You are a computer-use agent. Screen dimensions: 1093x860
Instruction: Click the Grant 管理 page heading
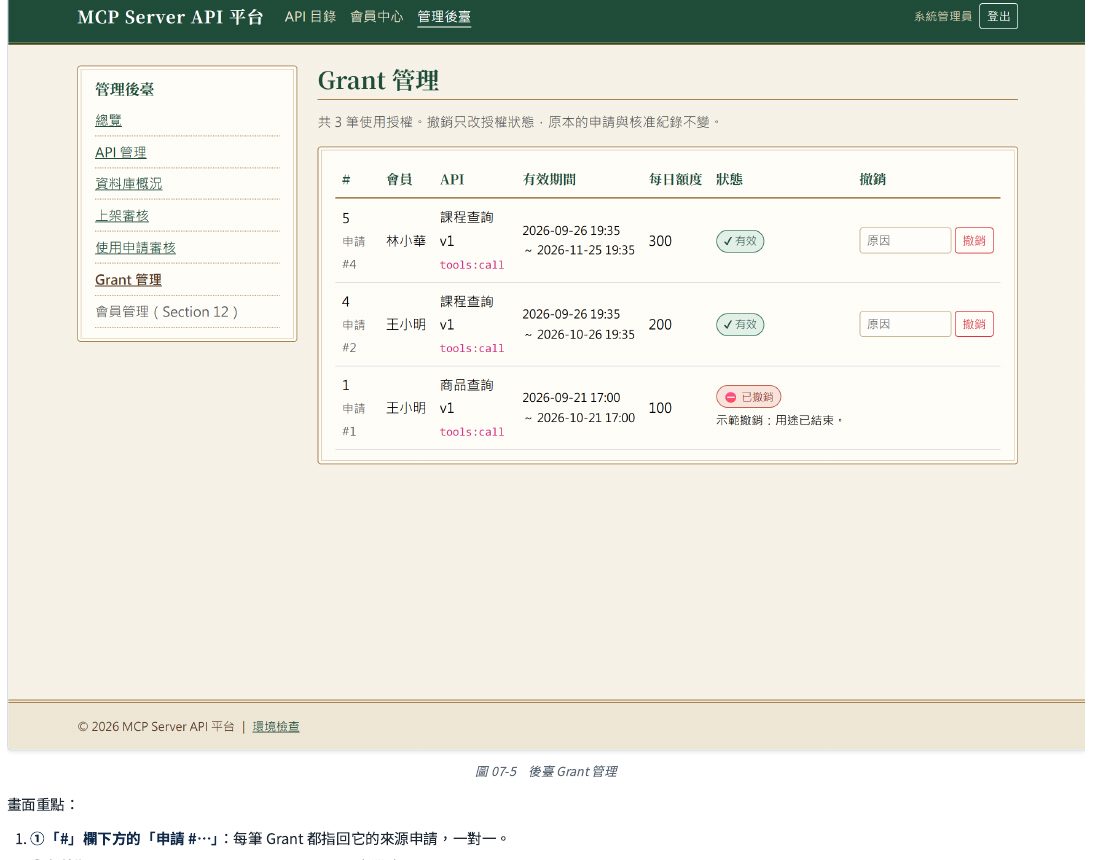378,81
